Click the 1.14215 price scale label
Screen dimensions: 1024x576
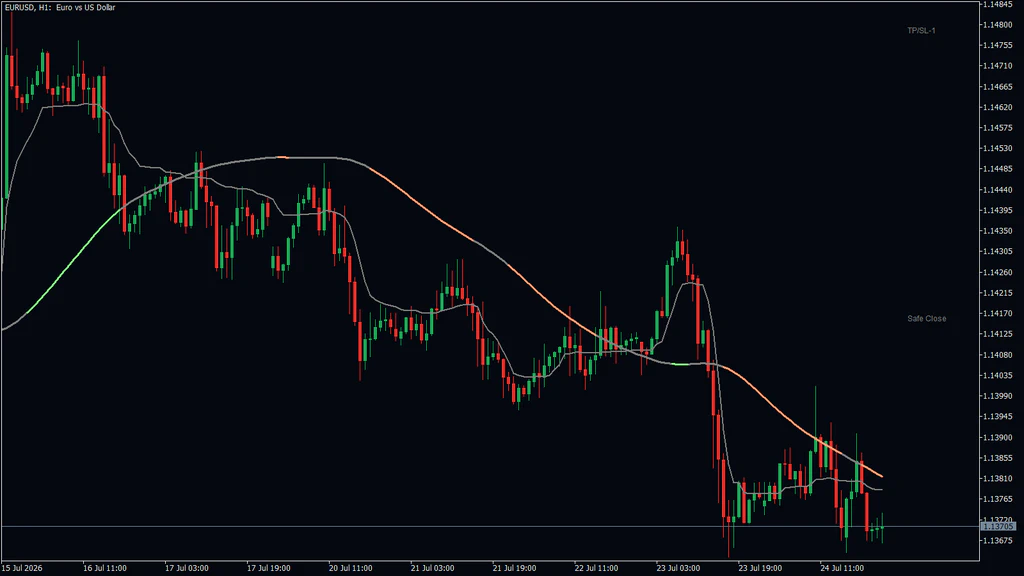click(x=997, y=293)
